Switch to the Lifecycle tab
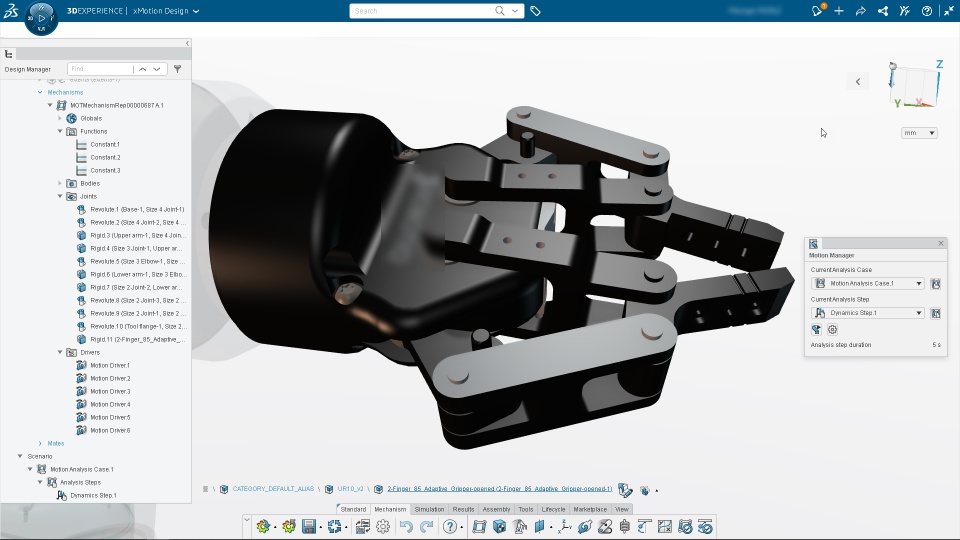The height and width of the screenshot is (540, 960). pos(553,509)
